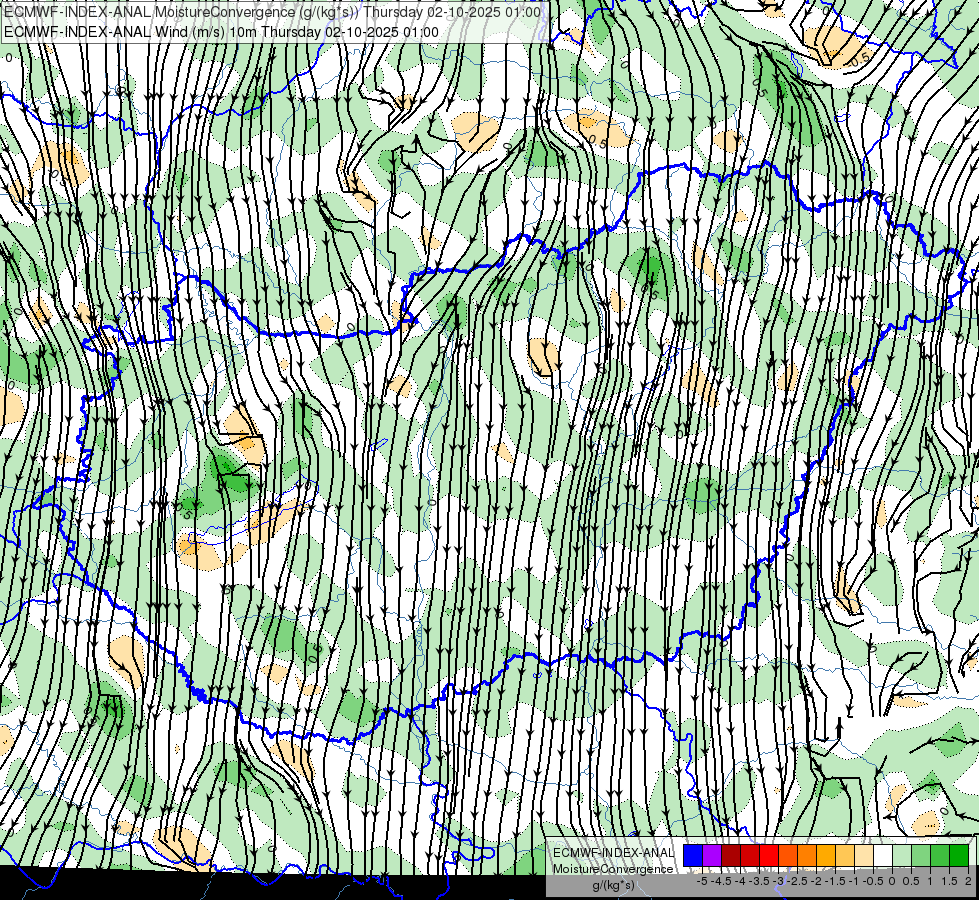This screenshot has height=900, width=979.
Task: Select the pale cream swatch left of -0.5
Action: pyautogui.click(x=864, y=855)
